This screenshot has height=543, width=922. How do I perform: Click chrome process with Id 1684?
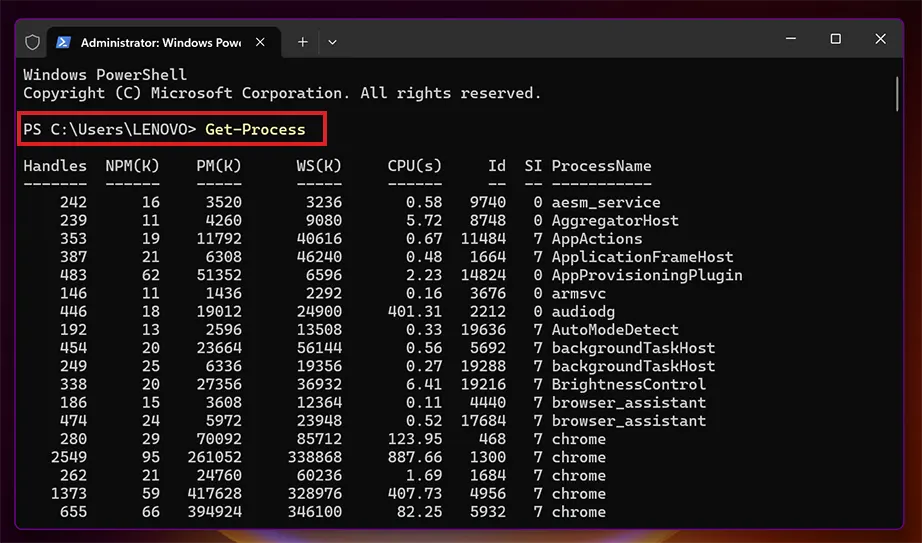pos(579,476)
